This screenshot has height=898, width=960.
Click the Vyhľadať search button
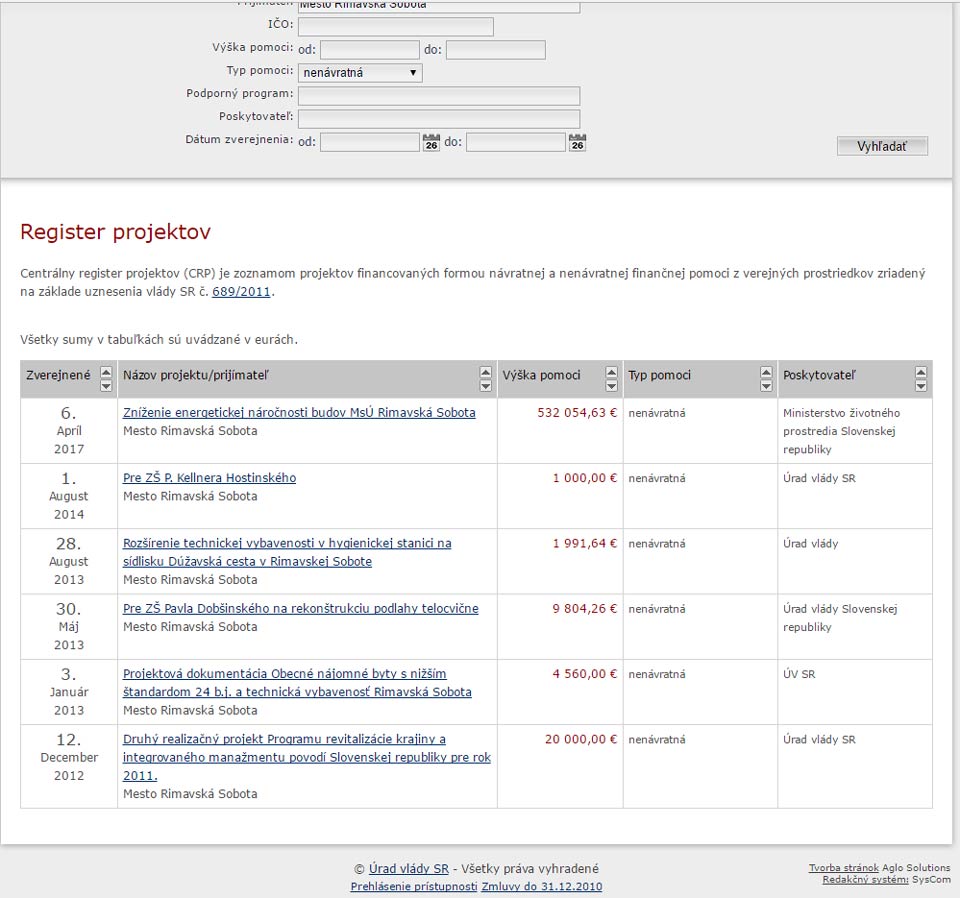tap(882, 147)
